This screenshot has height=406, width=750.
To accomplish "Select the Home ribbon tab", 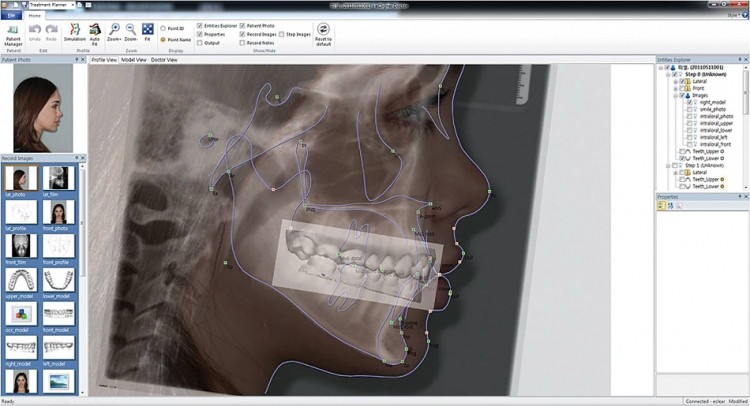I will click(34, 16).
